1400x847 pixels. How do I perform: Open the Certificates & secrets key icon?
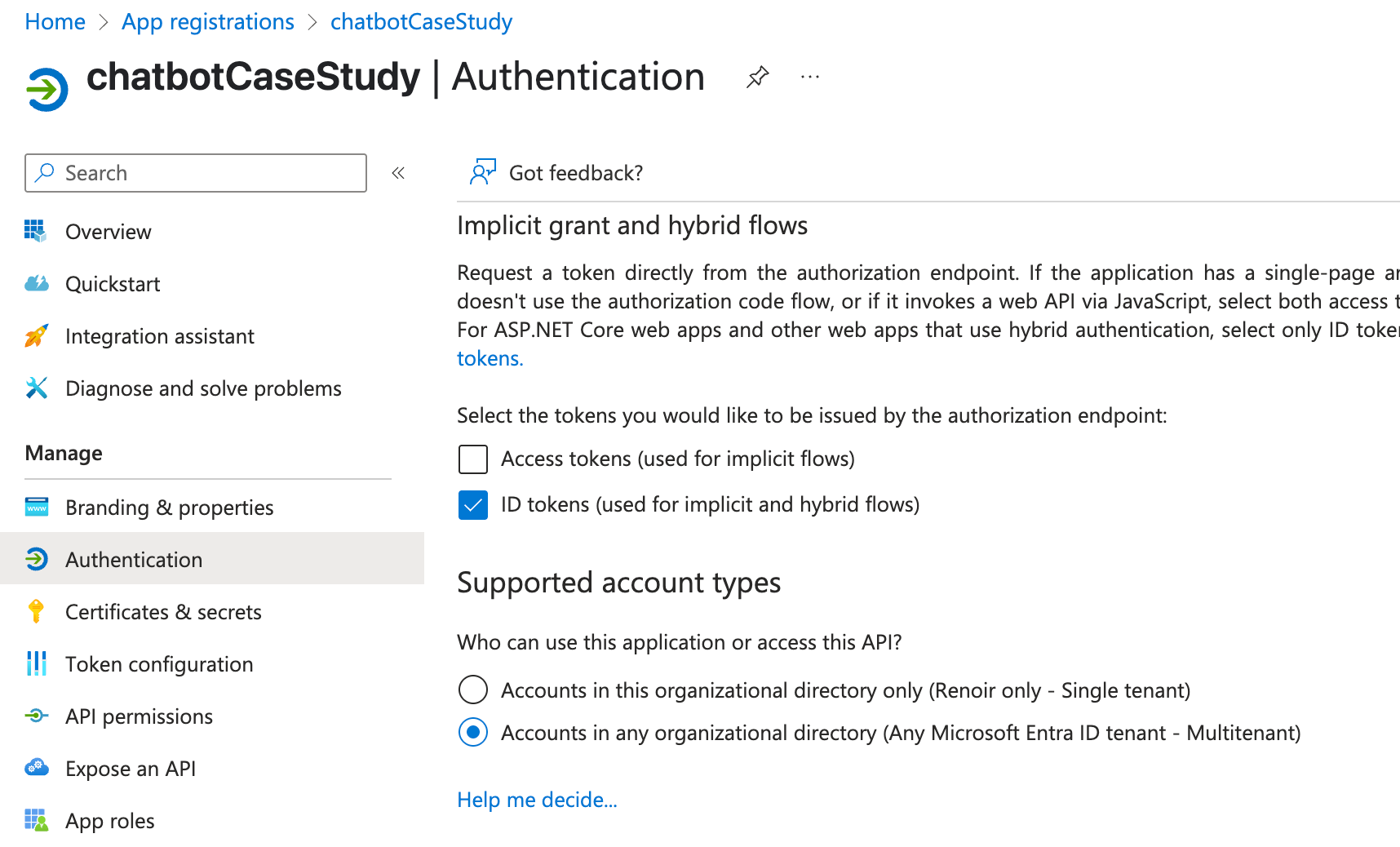click(x=36, y=611)
